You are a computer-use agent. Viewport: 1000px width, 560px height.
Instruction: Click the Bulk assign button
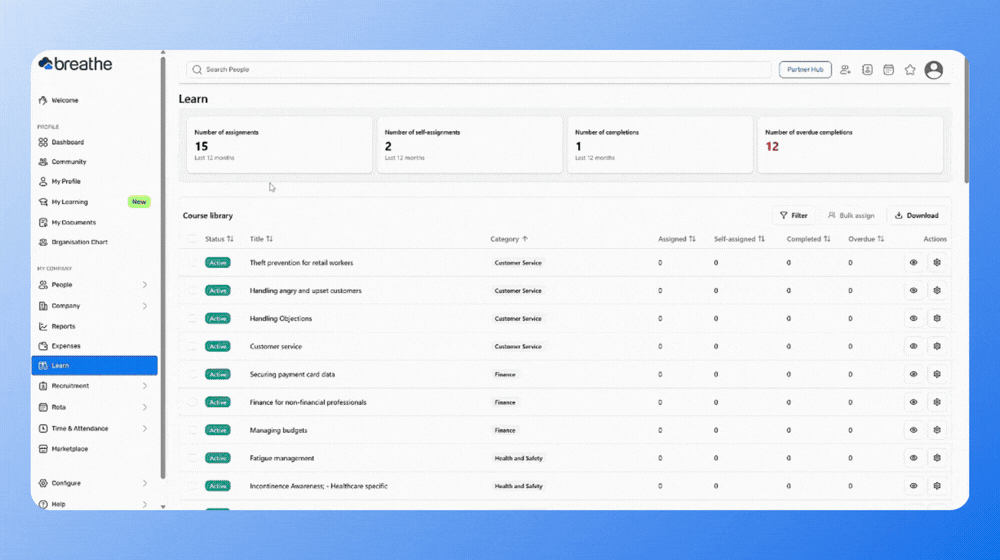point(851,216)
